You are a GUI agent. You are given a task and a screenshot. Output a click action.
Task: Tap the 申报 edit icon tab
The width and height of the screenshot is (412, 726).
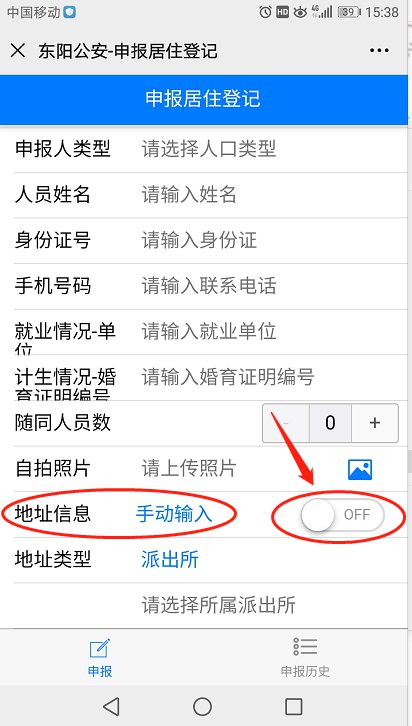click(x=100, y=657)
